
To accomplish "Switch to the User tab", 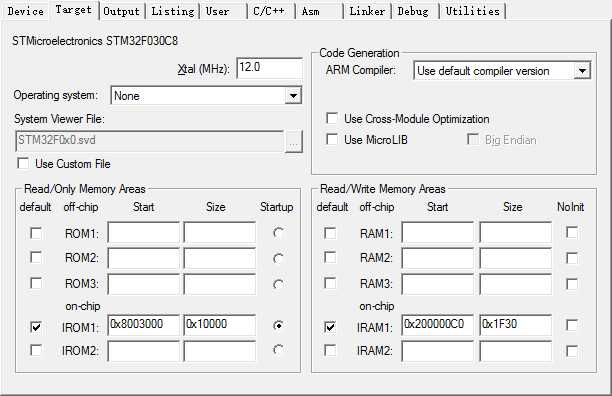I will click(x=217, y=11).
